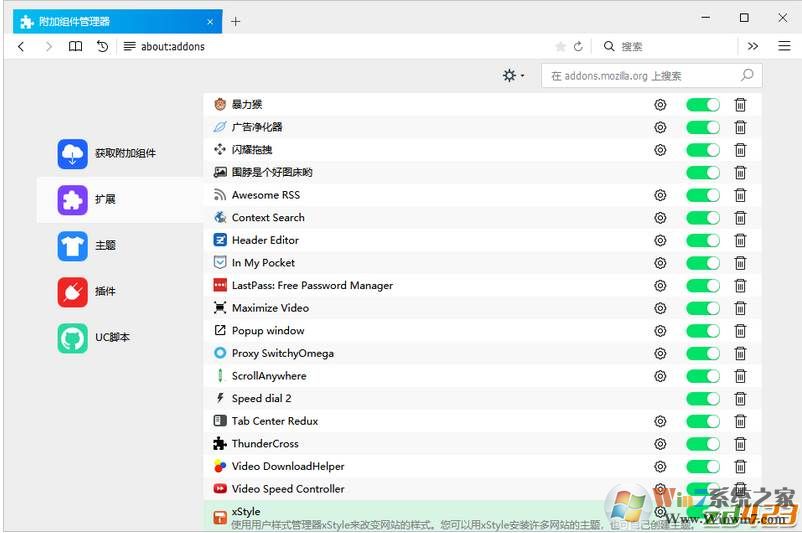Toggle off Context Search

703,218
